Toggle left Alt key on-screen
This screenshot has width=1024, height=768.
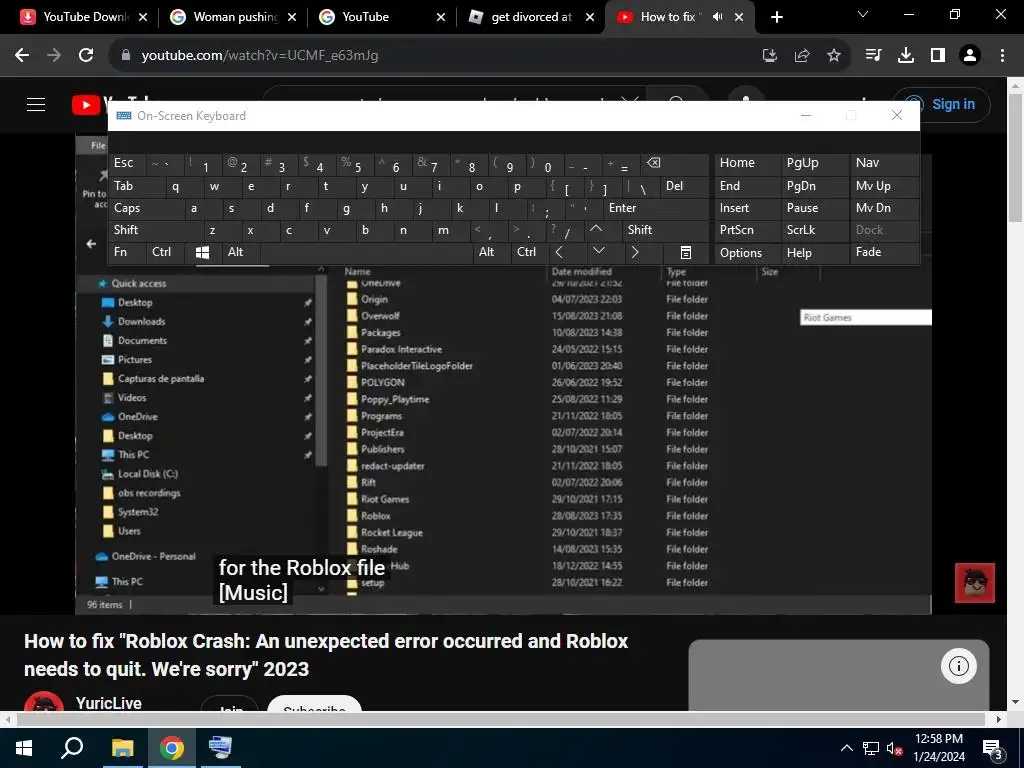click(x=240, y=252)
